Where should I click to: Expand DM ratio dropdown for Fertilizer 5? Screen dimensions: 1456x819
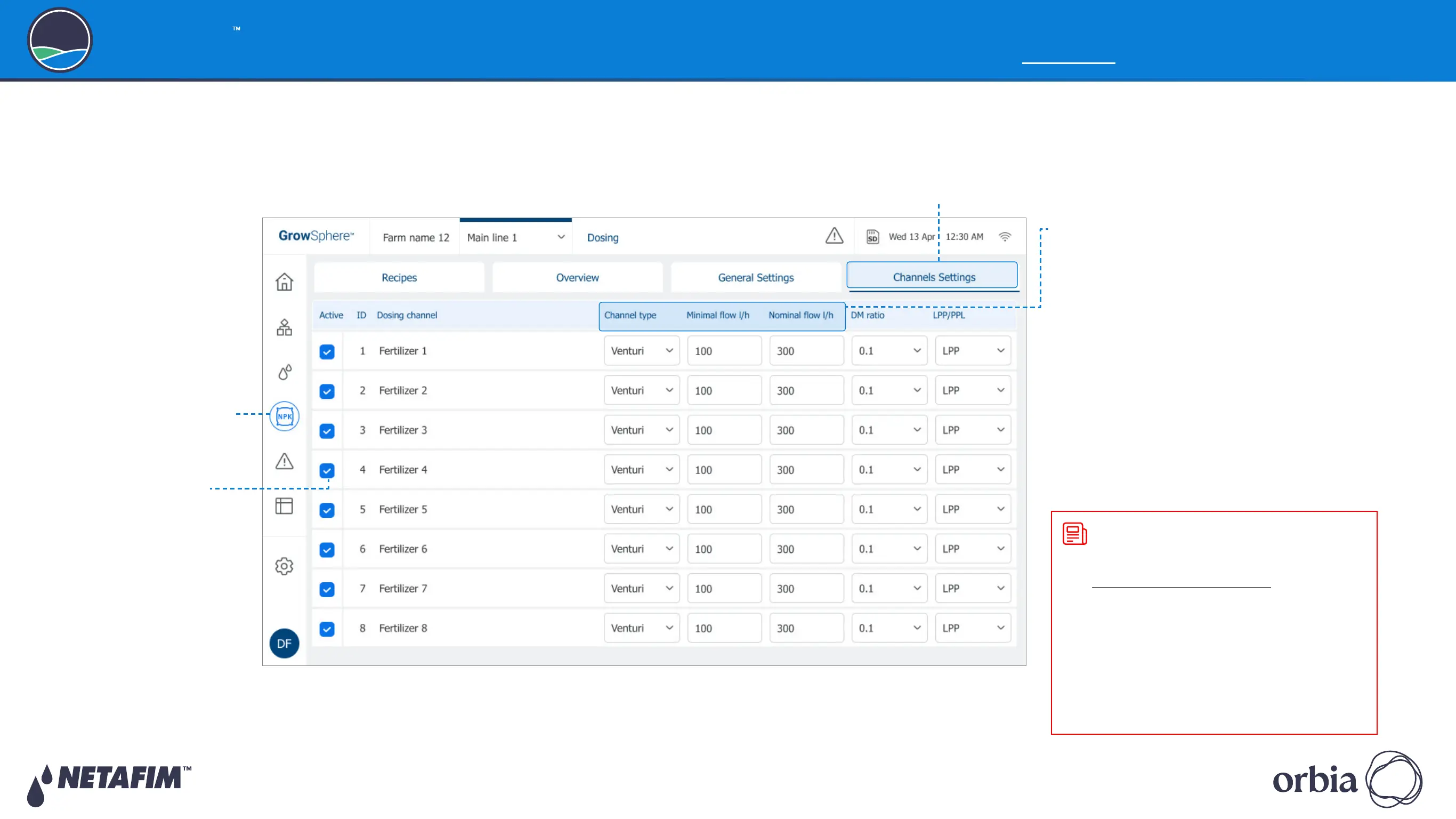889,509
